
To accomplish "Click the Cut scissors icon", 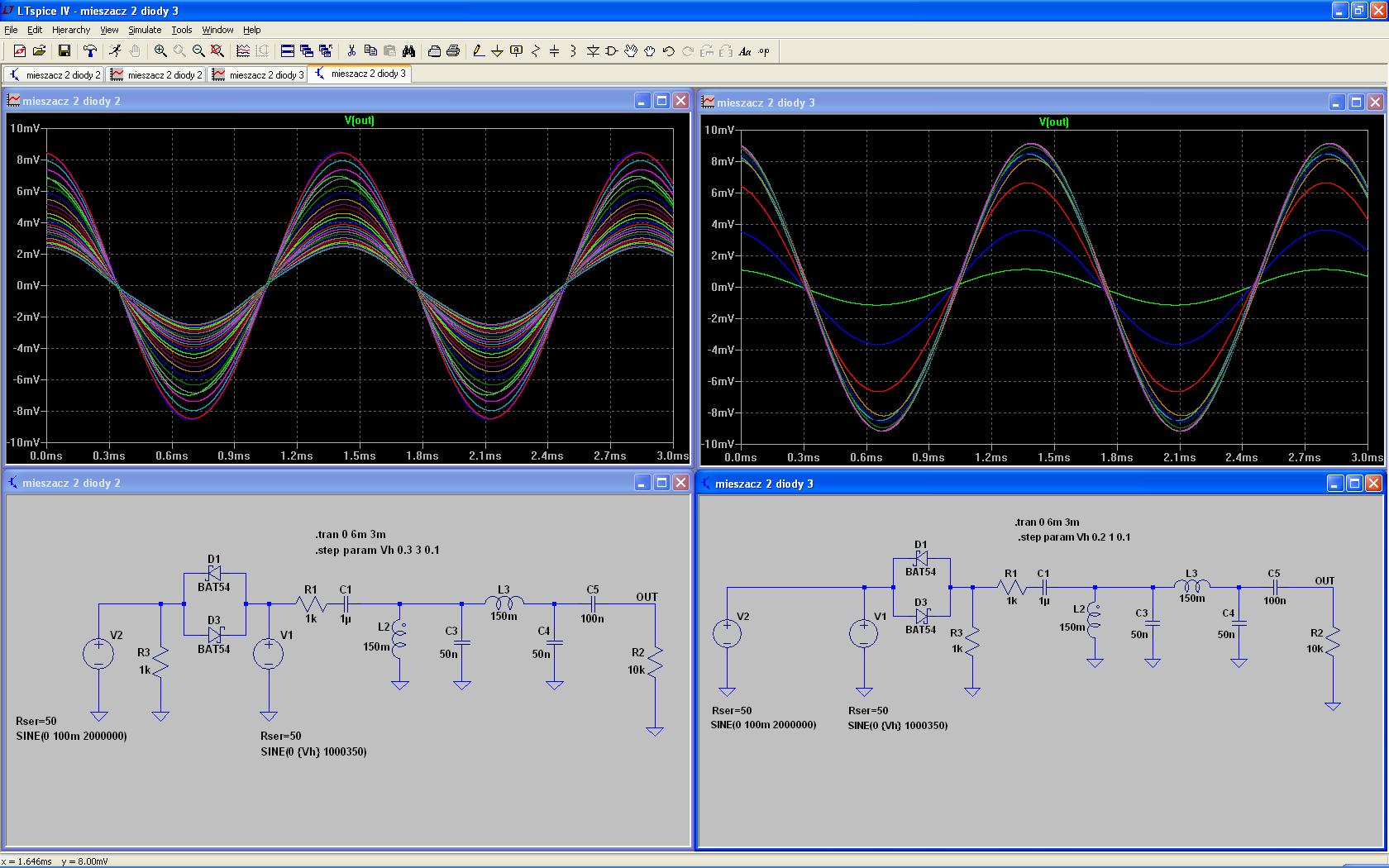I will pos(351,51).
